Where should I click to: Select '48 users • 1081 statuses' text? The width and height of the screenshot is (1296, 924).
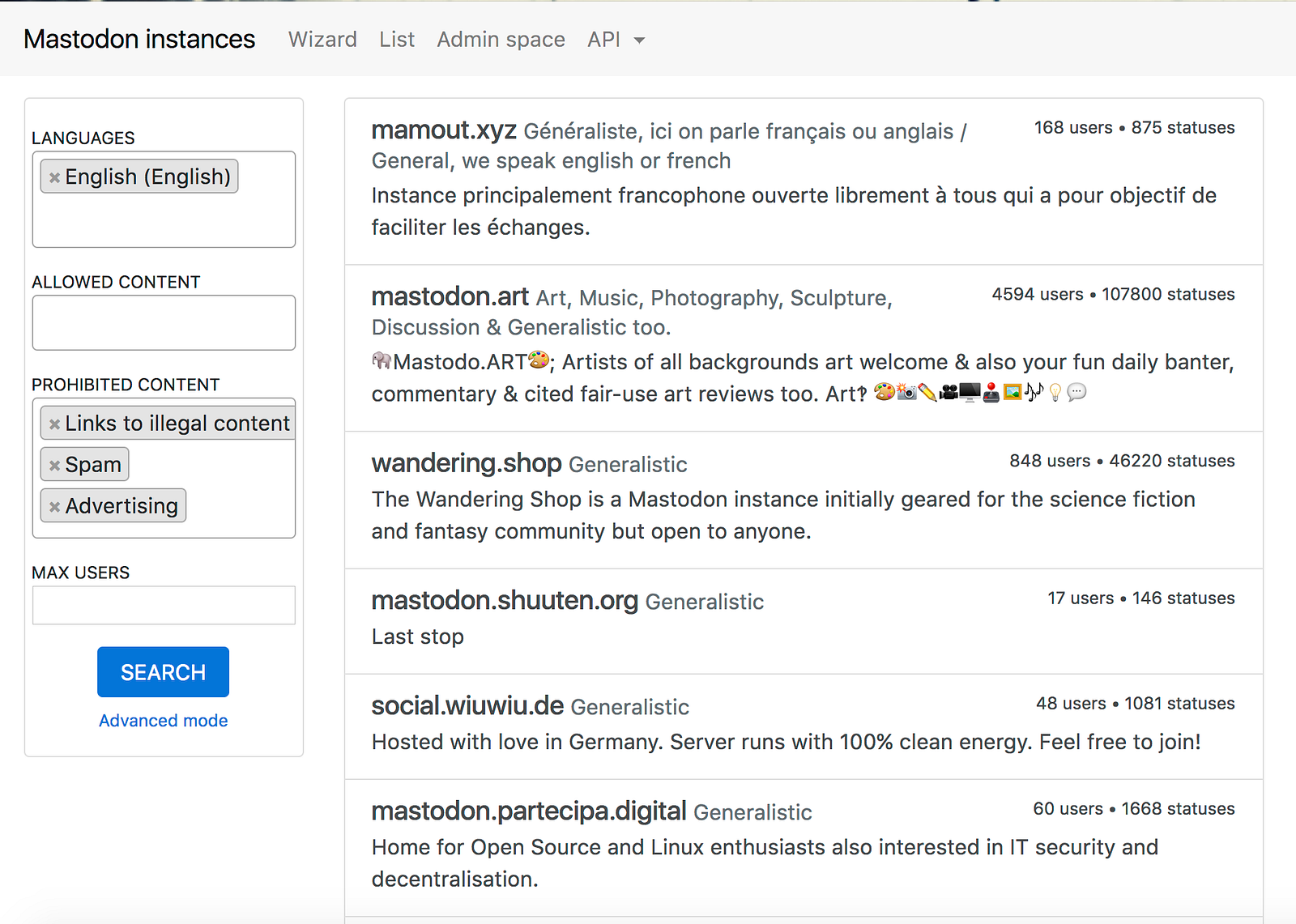(1135, 705)
